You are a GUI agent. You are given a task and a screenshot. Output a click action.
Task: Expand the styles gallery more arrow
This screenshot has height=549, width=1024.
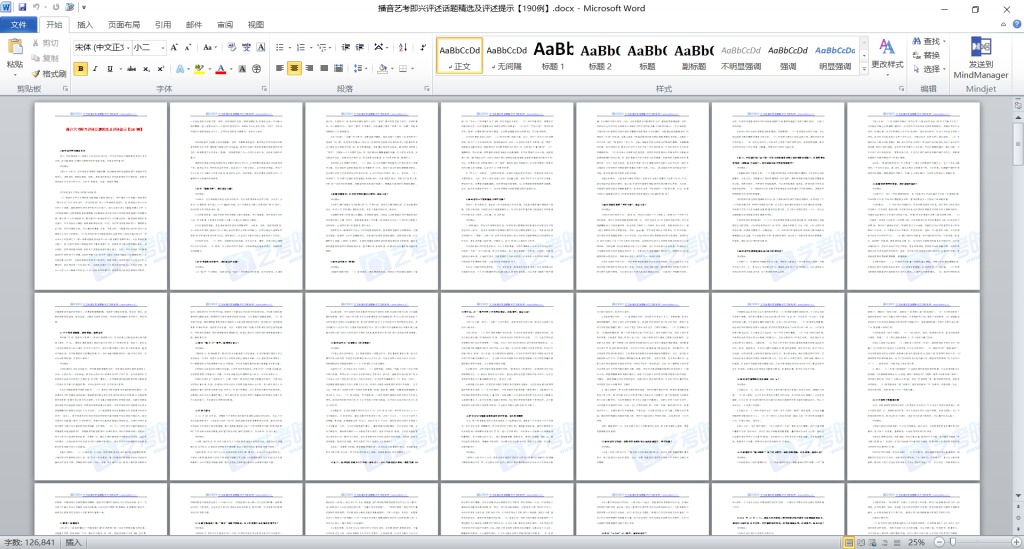pos(864,69)
